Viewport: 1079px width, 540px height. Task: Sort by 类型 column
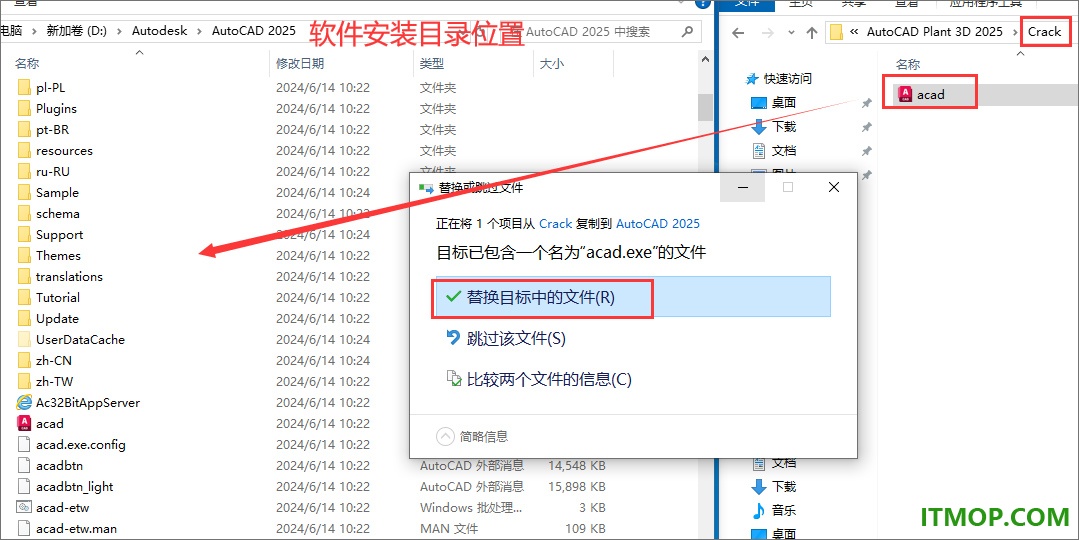(432, 64)
